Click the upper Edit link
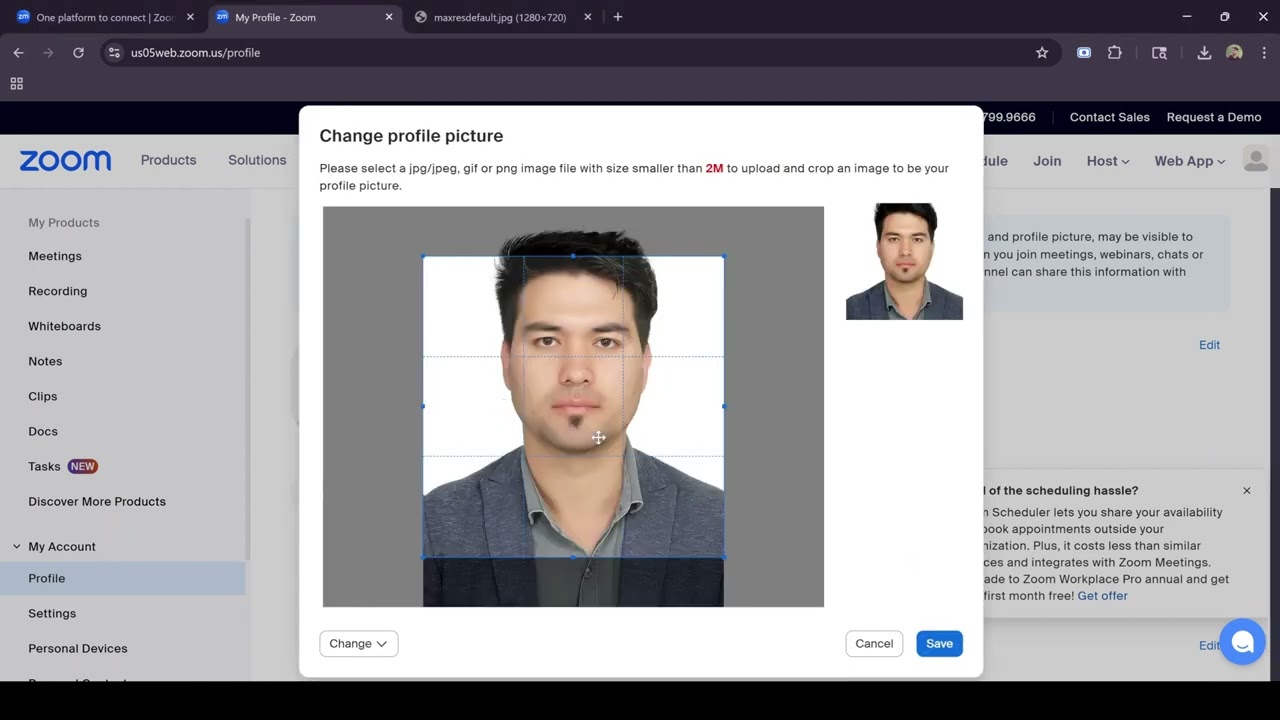The width and height of the screenshot is (1280, 720). 1209,345
